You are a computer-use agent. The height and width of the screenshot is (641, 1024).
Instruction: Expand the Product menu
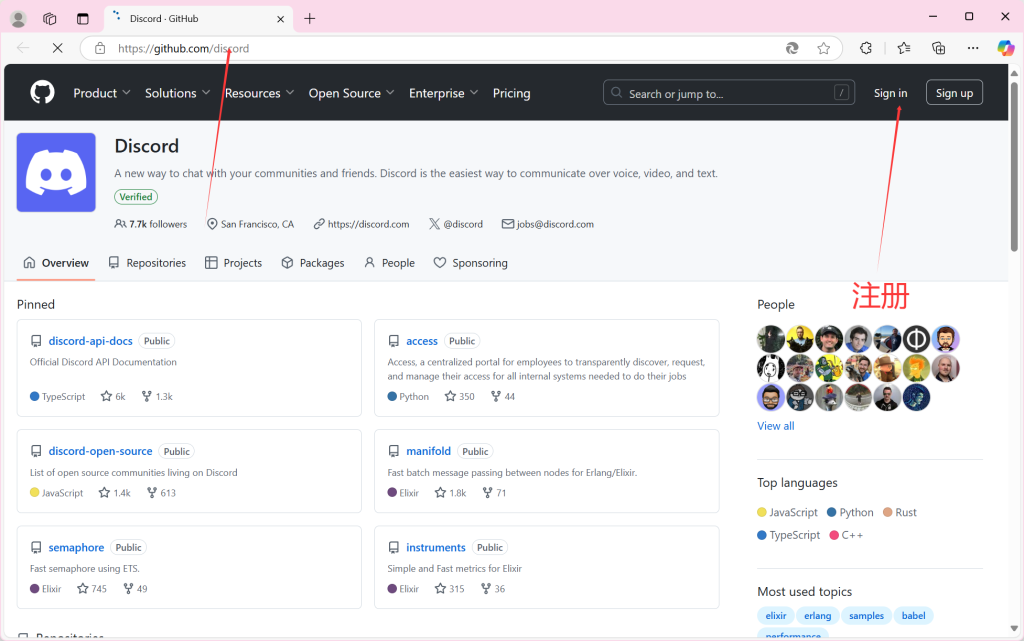[102, 93]
